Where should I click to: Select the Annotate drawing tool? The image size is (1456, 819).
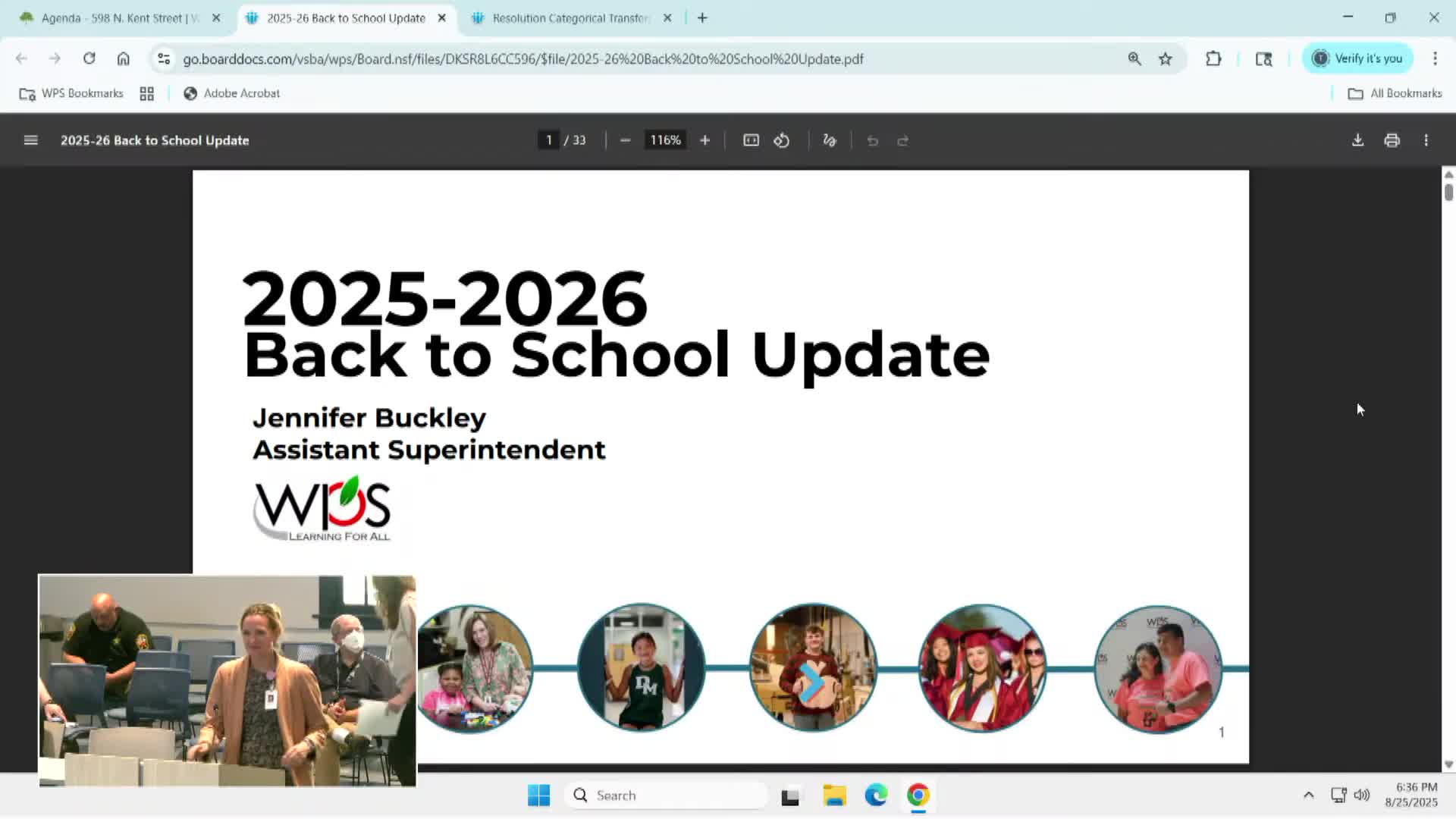pos(829,140)
